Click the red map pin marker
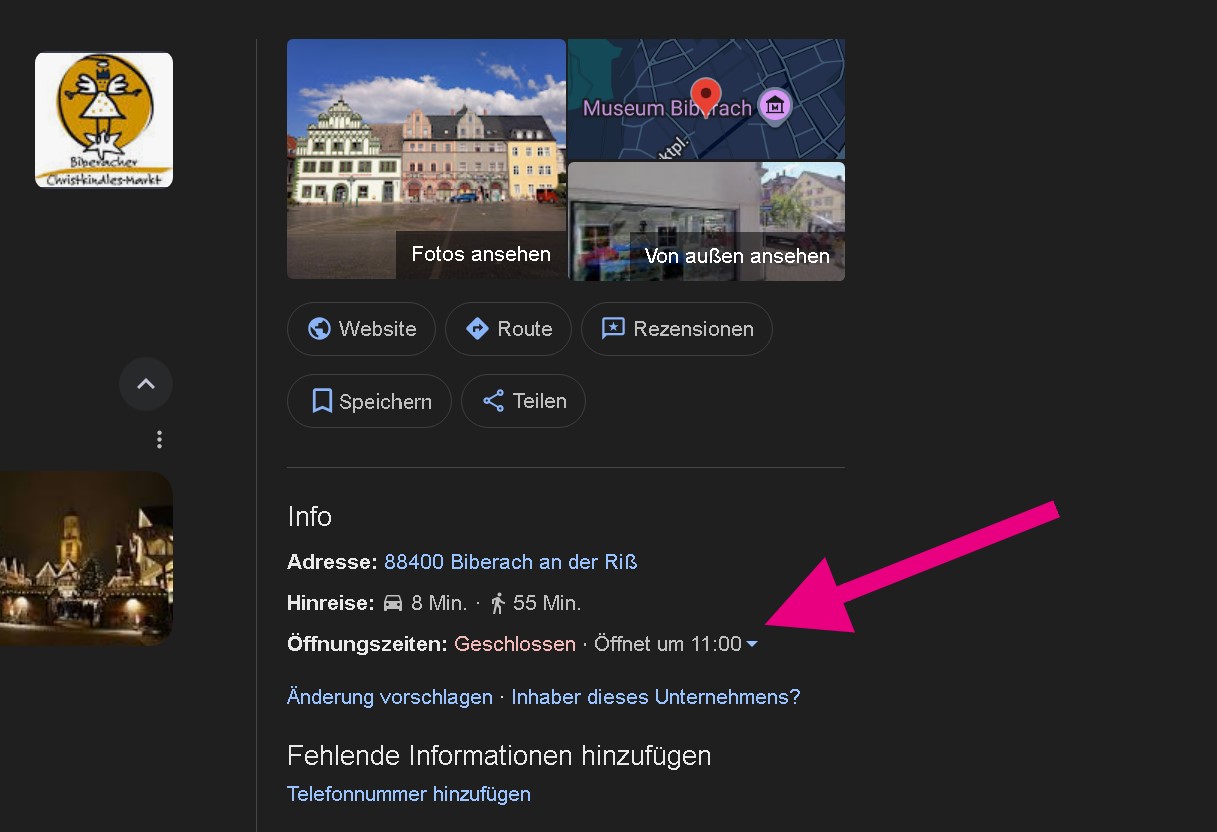The width and height of the screenshot is (1217, 832). [x=706, y=96]
